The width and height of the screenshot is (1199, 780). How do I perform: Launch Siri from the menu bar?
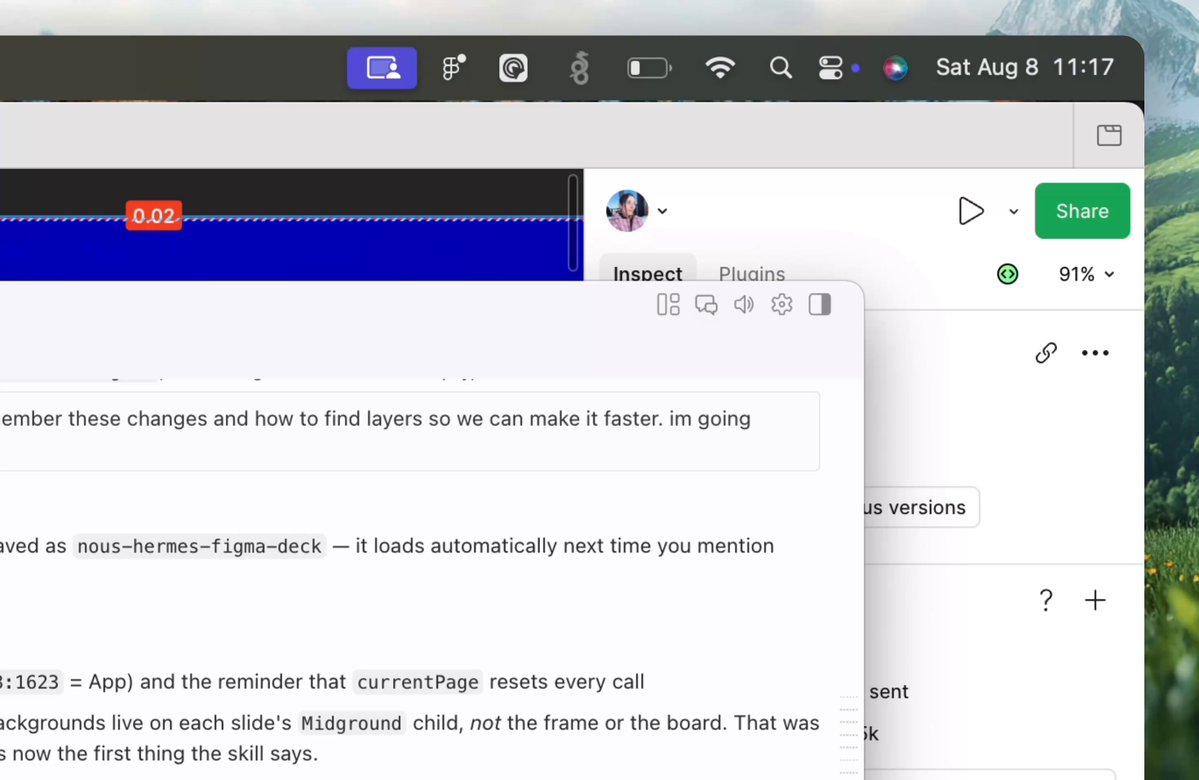coord(895,68)
